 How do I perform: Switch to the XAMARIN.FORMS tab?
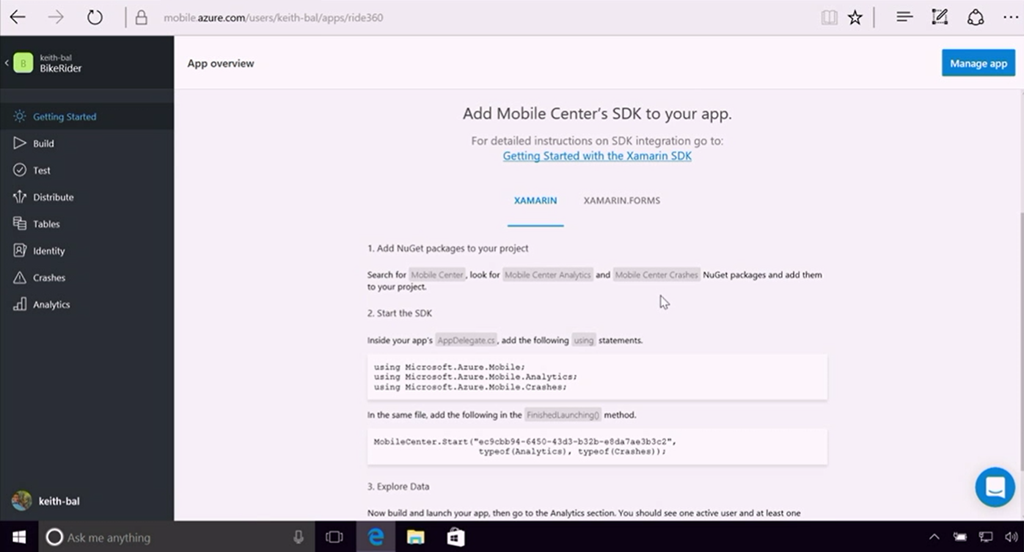621,201
